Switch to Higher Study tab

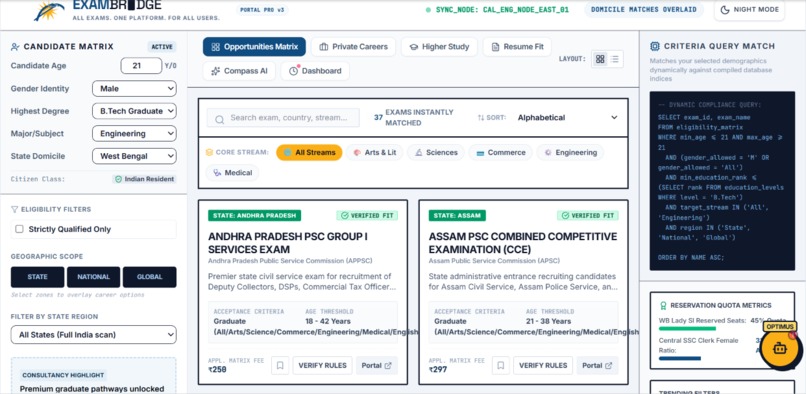coord(439,47)
